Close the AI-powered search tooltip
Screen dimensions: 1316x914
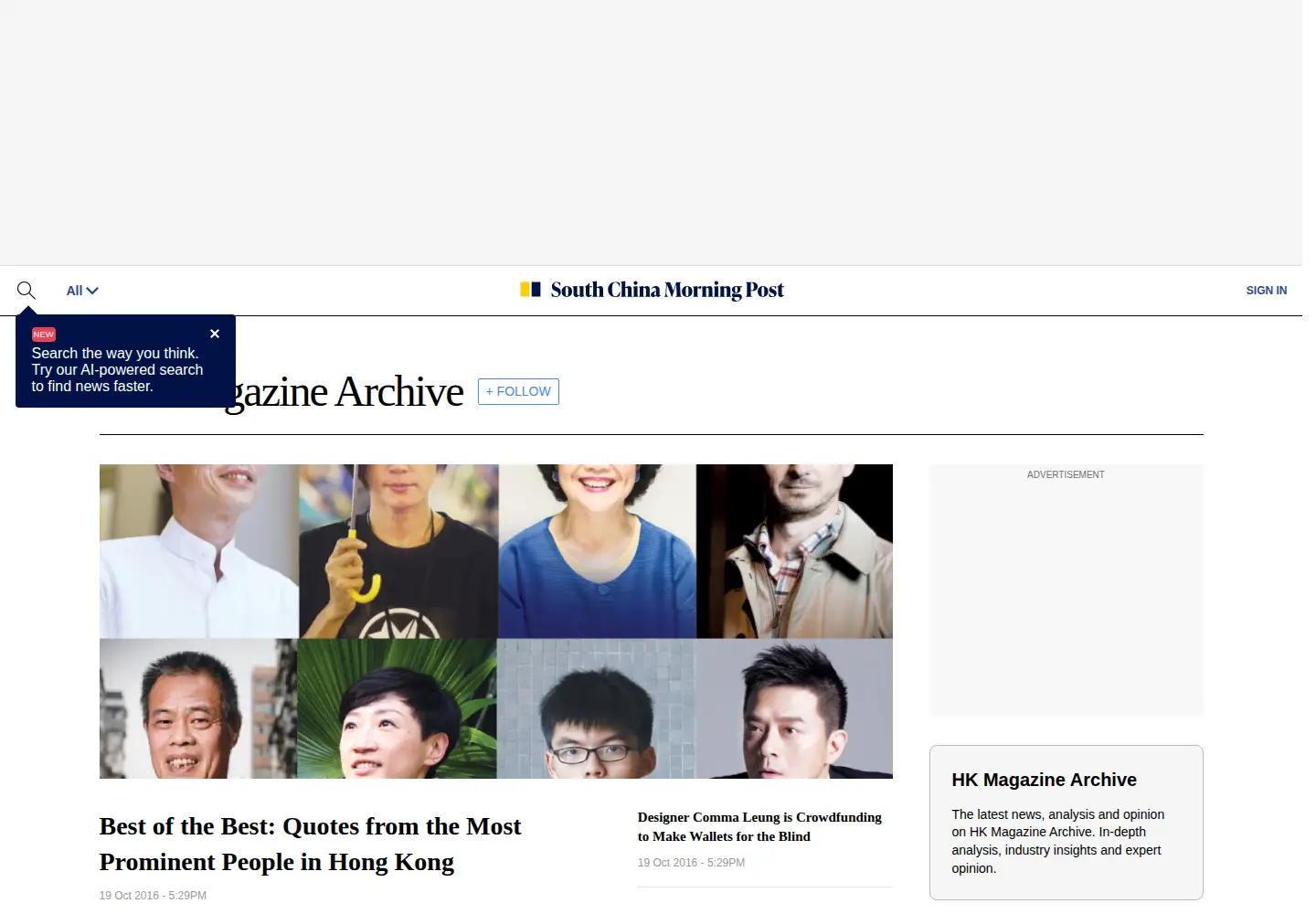point(215,334)
